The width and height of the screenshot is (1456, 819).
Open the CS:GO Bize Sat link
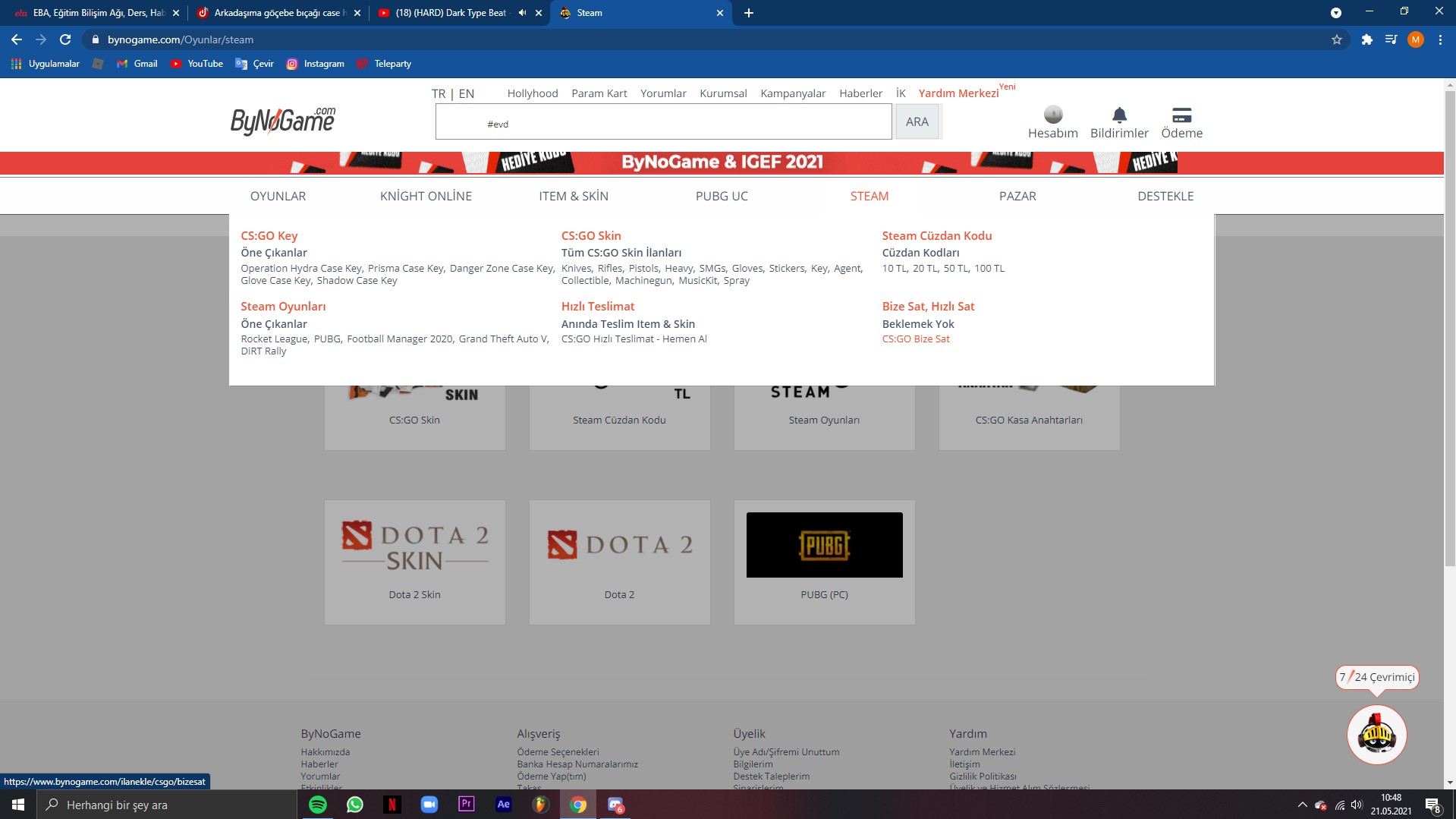tap(916, 339)
